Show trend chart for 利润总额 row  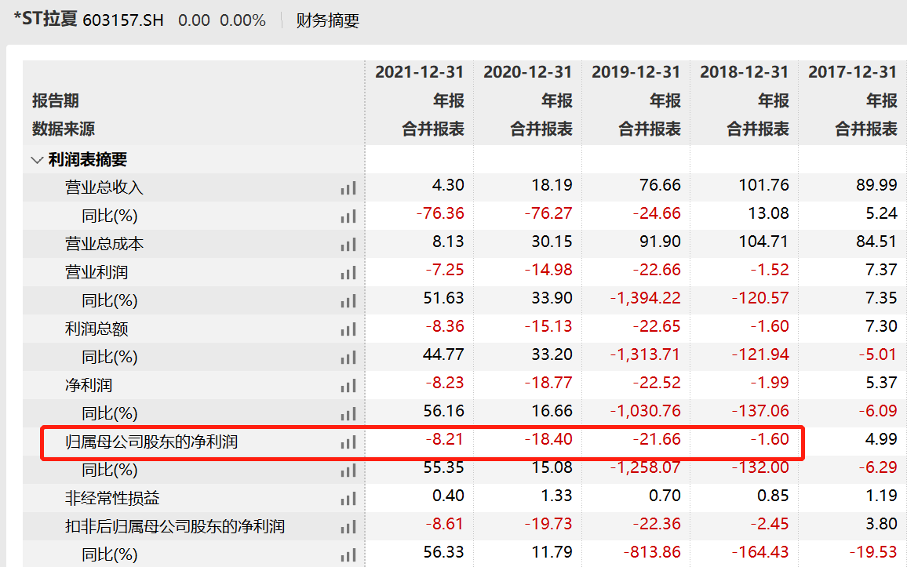pos(347,329)
